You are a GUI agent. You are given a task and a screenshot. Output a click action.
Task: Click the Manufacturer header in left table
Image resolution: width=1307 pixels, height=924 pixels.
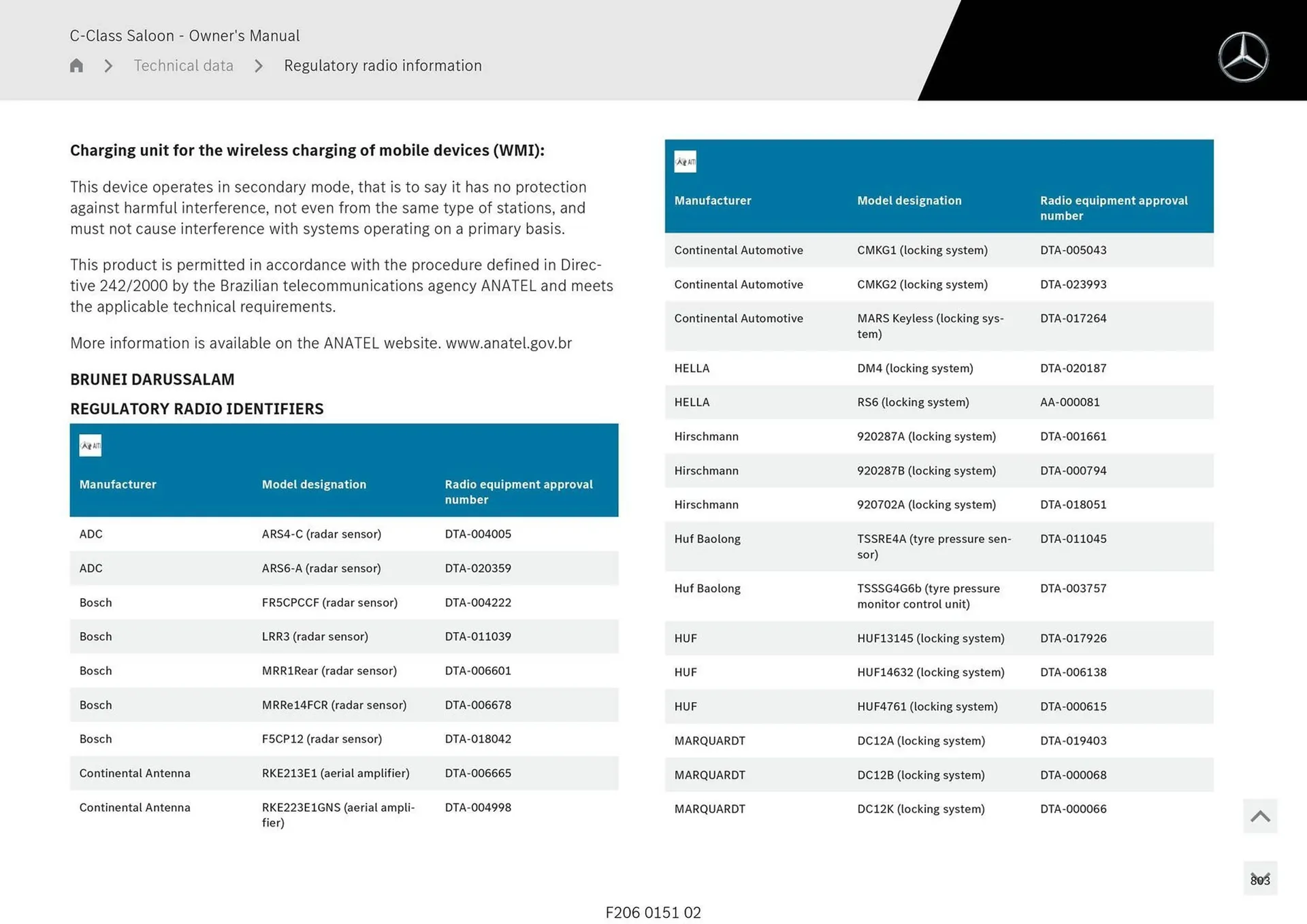[118, 484]
